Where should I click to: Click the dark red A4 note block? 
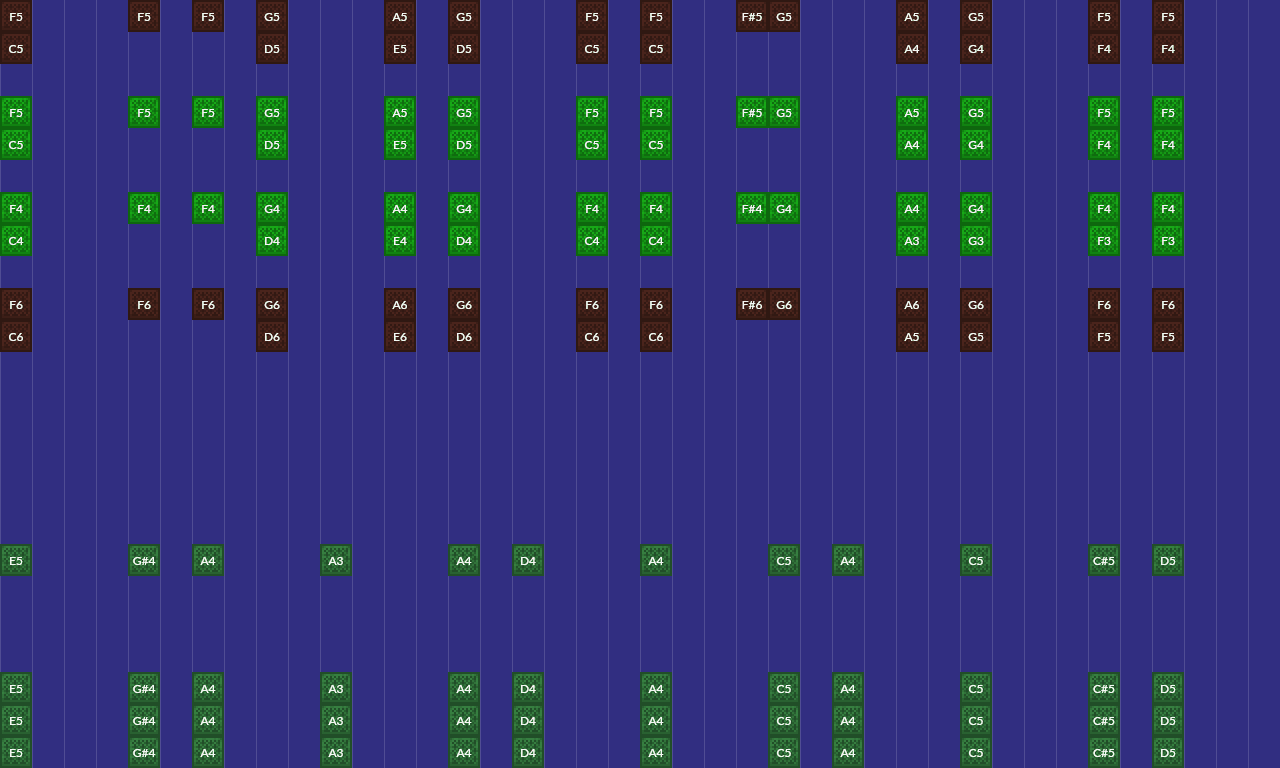pyautogui.click(x=912, y=48)
